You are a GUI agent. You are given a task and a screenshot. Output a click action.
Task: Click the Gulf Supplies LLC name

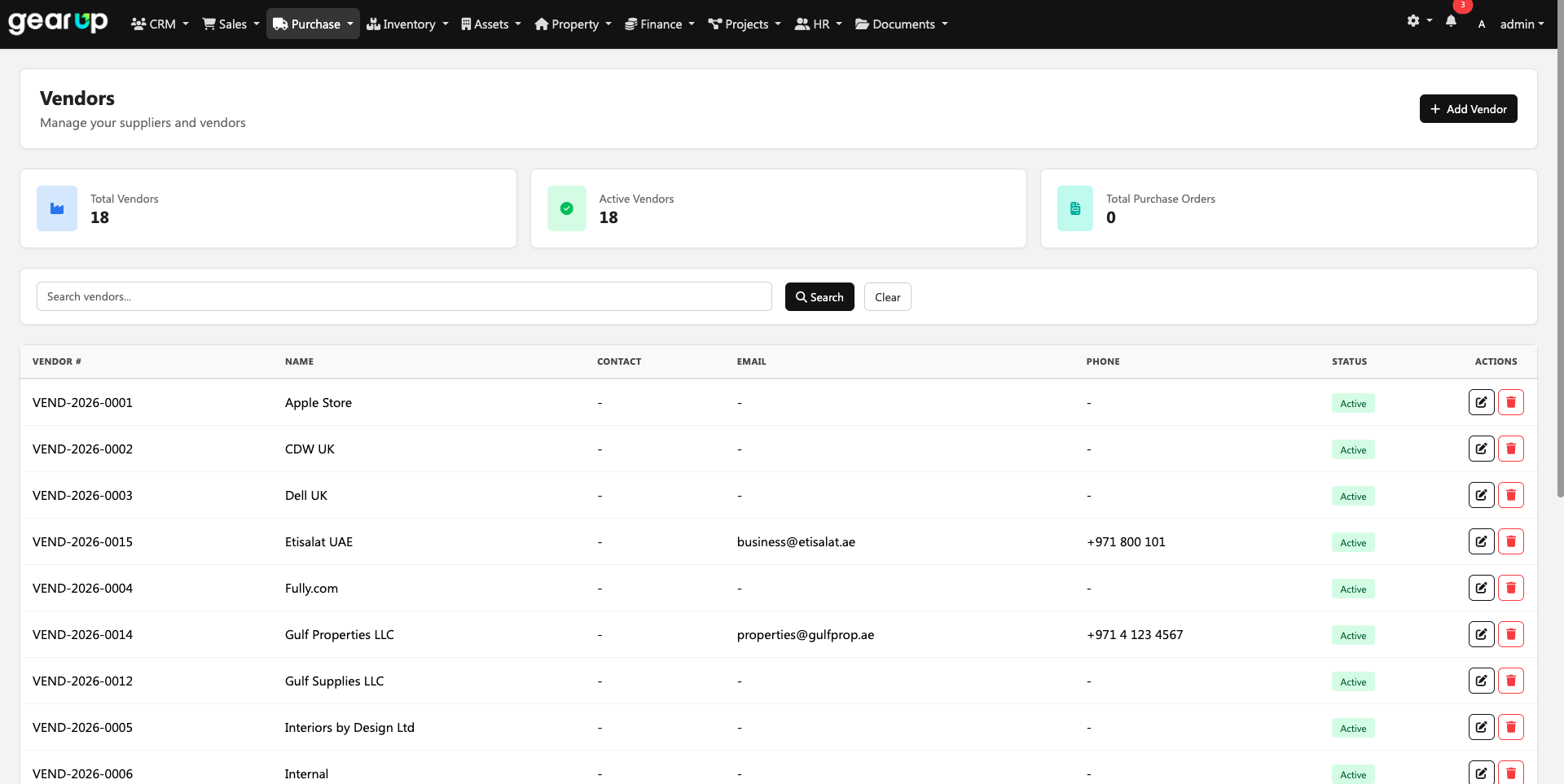[x=334, y=681]
